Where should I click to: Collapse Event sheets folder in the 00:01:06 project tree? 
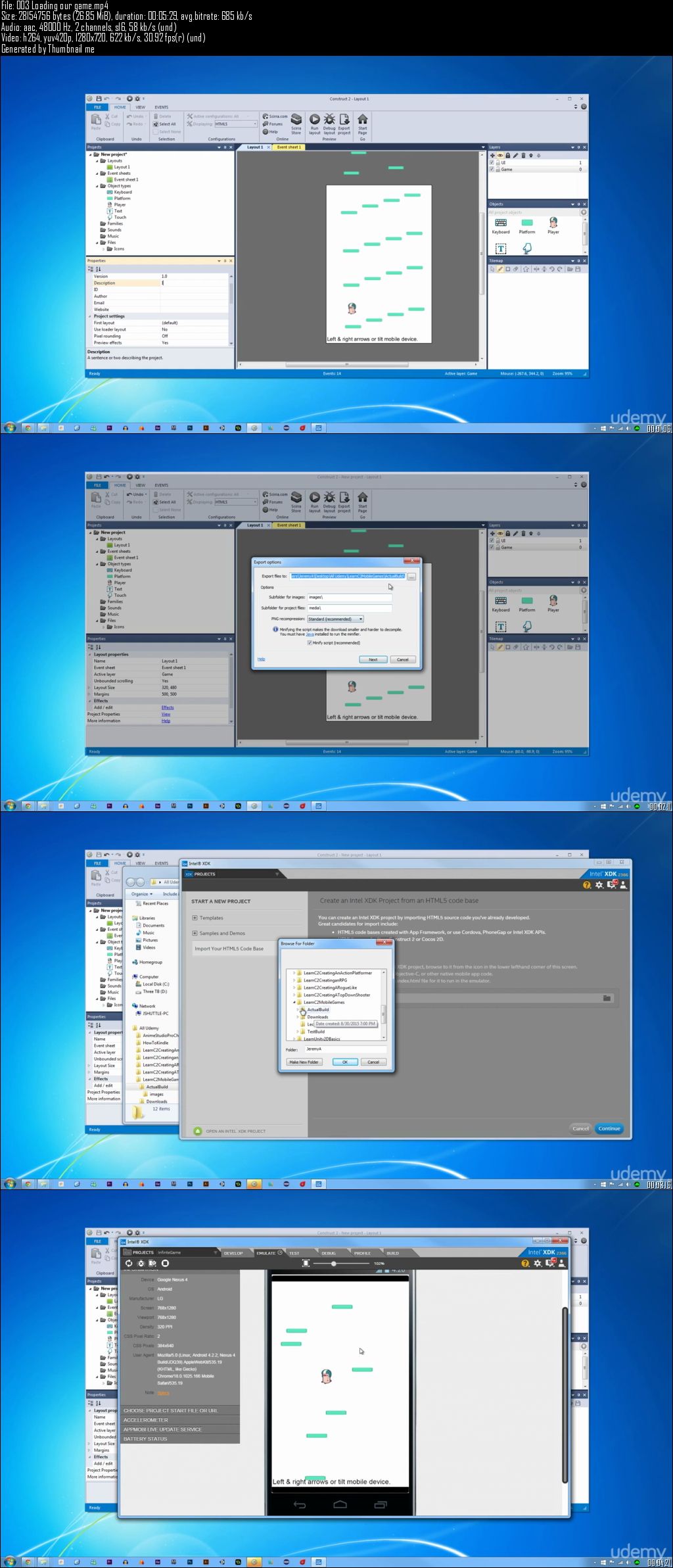(98, 174)
